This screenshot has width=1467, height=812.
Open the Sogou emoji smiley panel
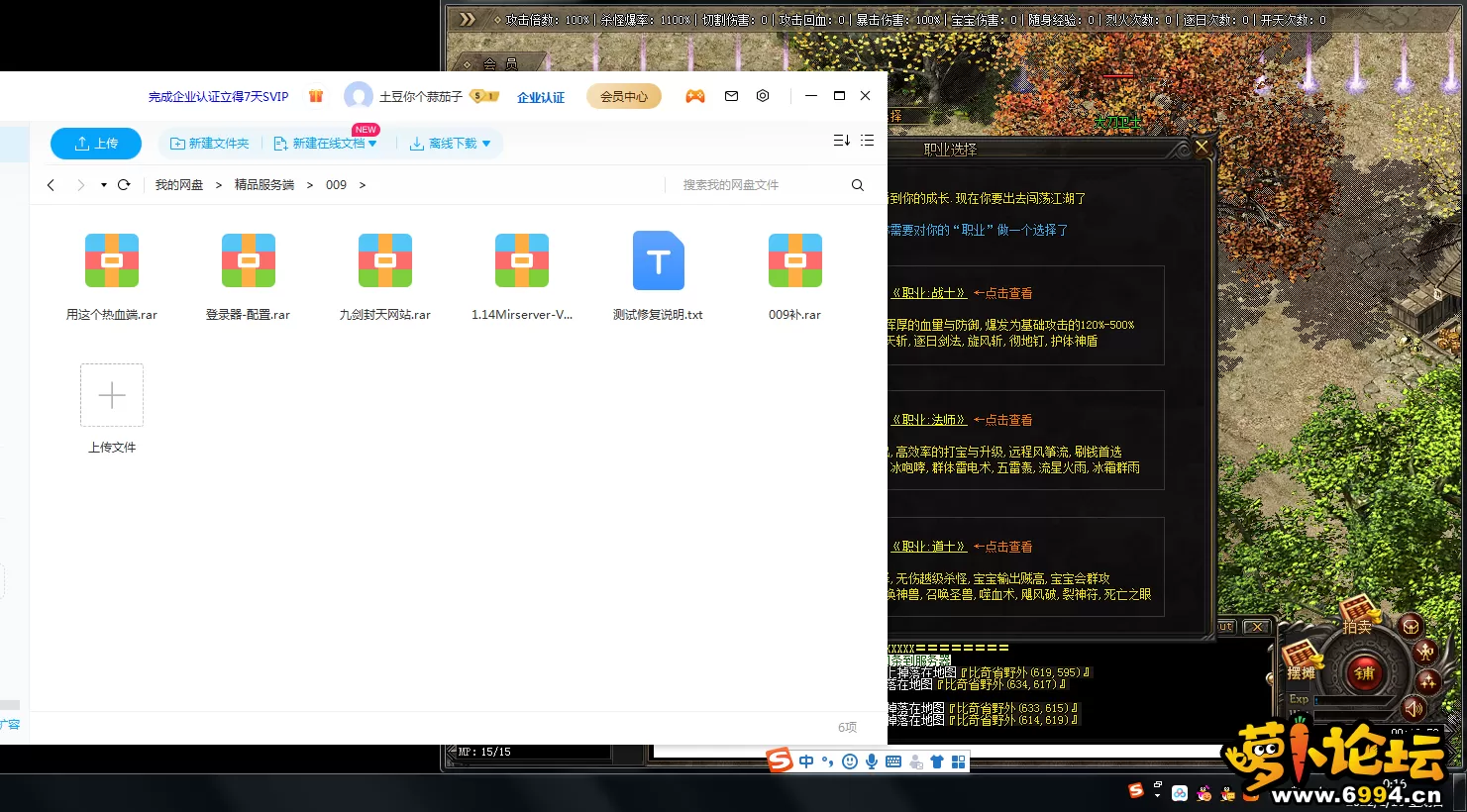click(x=850, y=761)
